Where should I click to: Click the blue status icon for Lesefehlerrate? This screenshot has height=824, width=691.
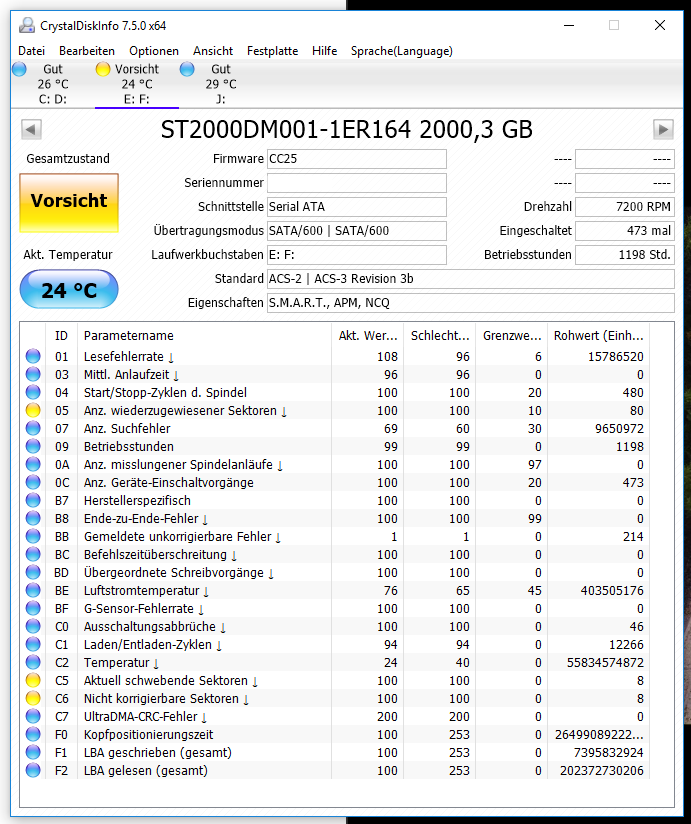[x=33, y=356]
